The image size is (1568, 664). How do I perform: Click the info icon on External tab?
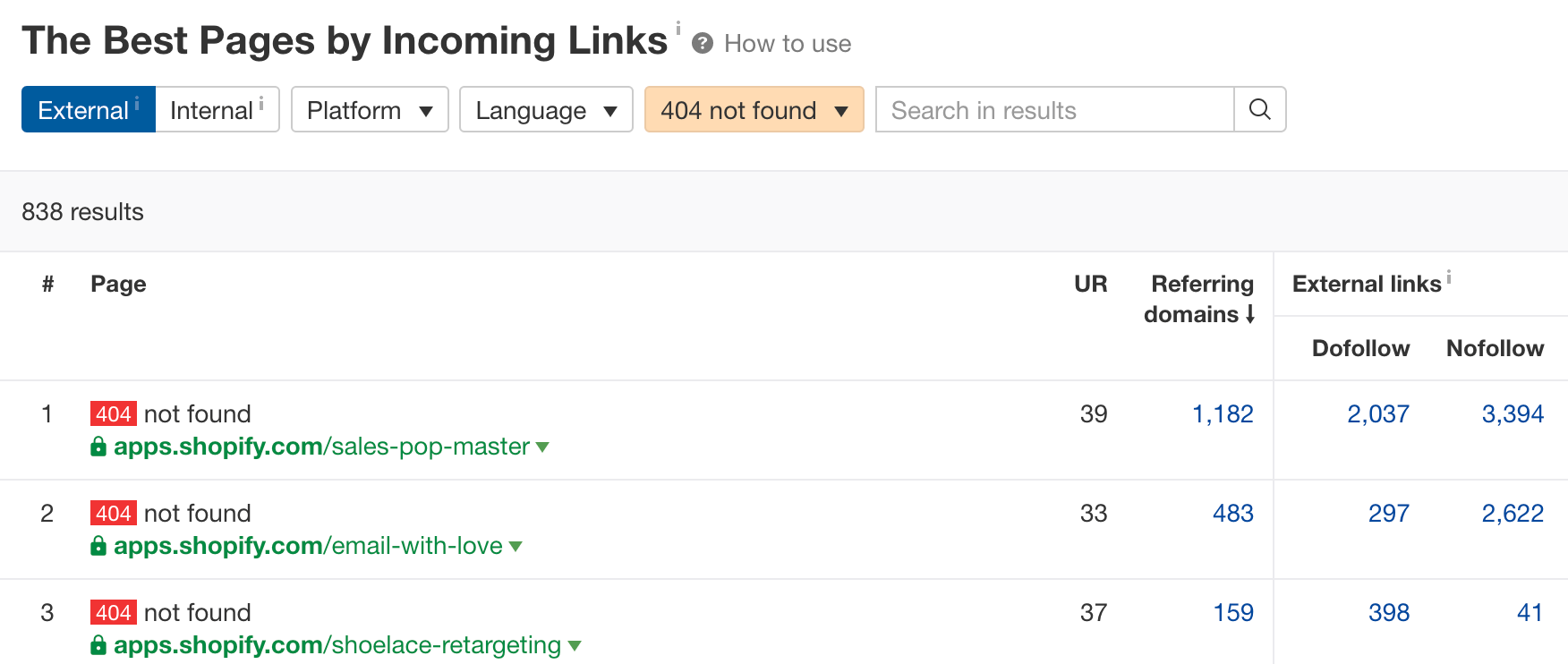(137, 104)
